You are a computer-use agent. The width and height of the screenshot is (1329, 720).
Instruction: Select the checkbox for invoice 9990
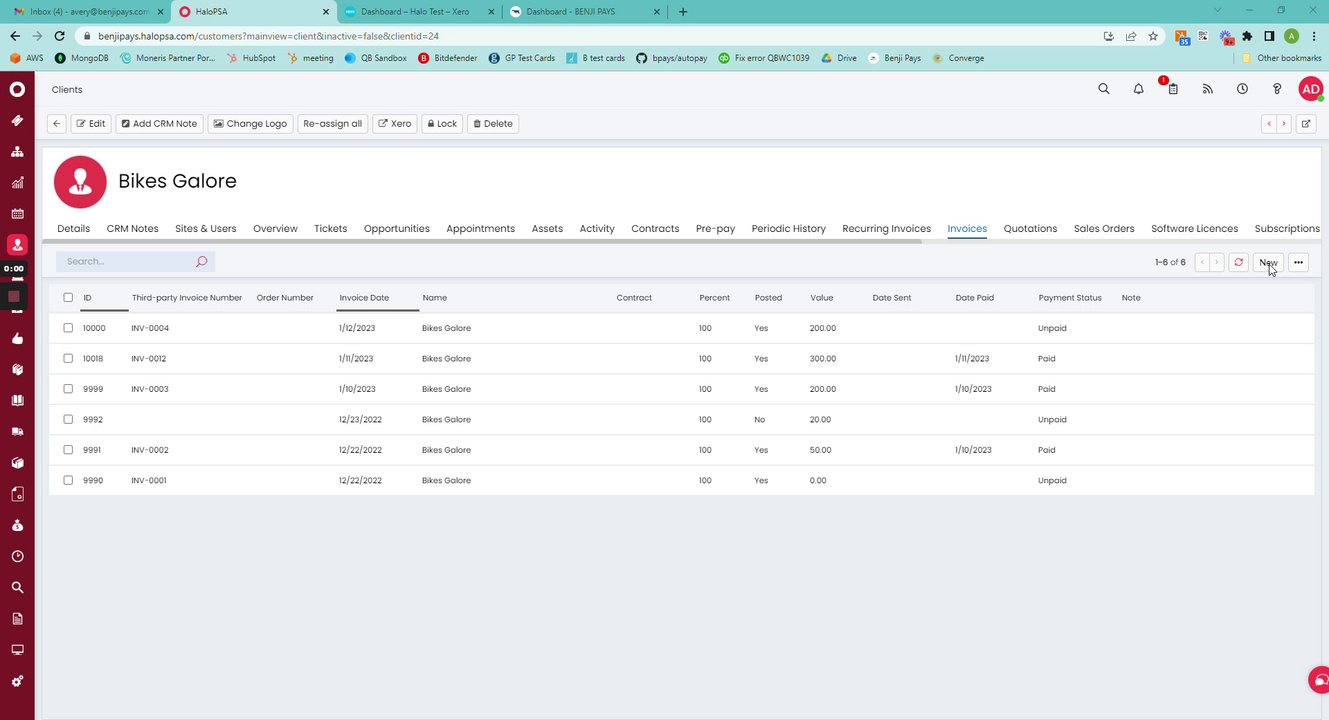68,480
